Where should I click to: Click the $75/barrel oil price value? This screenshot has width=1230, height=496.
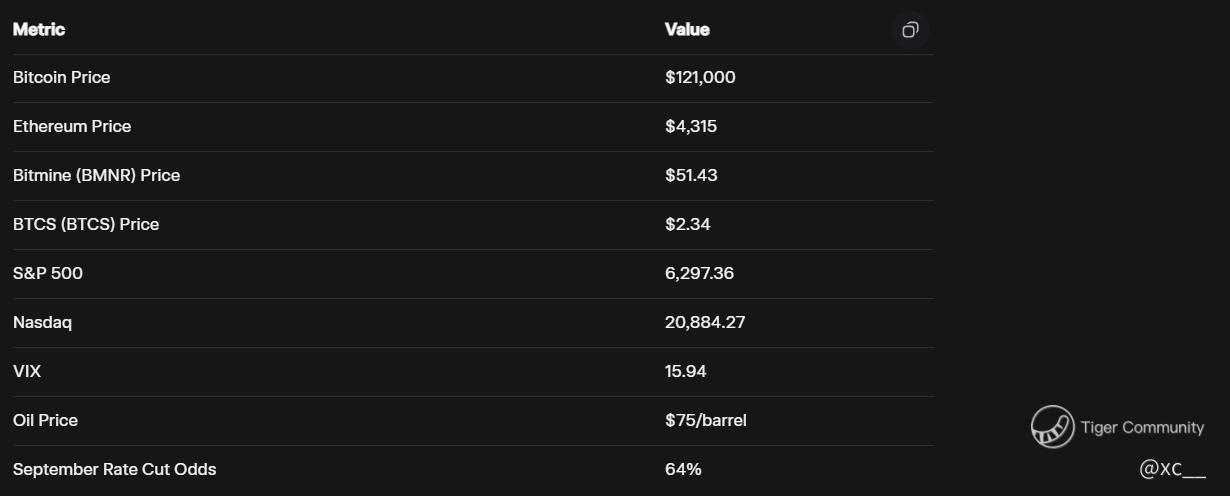(x=706, y=421)
